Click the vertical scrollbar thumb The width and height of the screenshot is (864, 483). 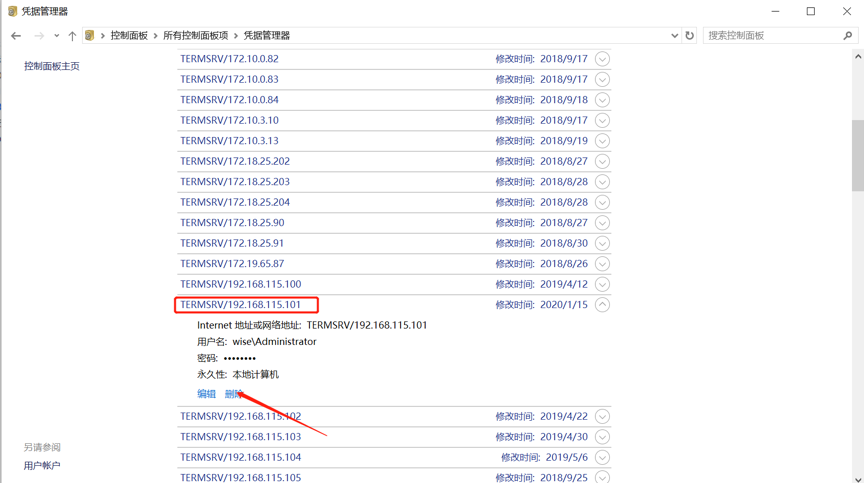(857, 155)
